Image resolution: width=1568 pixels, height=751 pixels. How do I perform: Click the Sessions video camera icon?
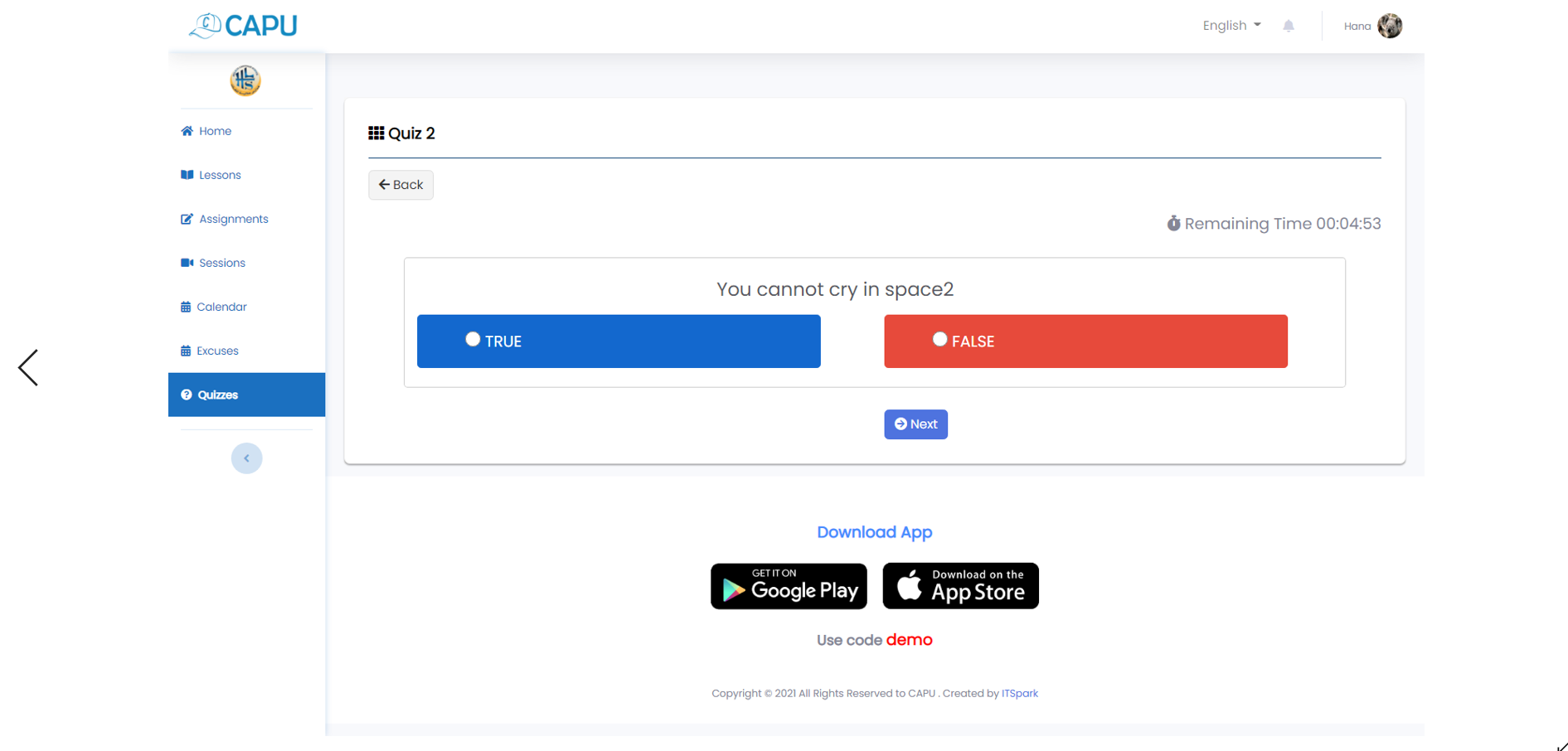click(x=187, y=263)
